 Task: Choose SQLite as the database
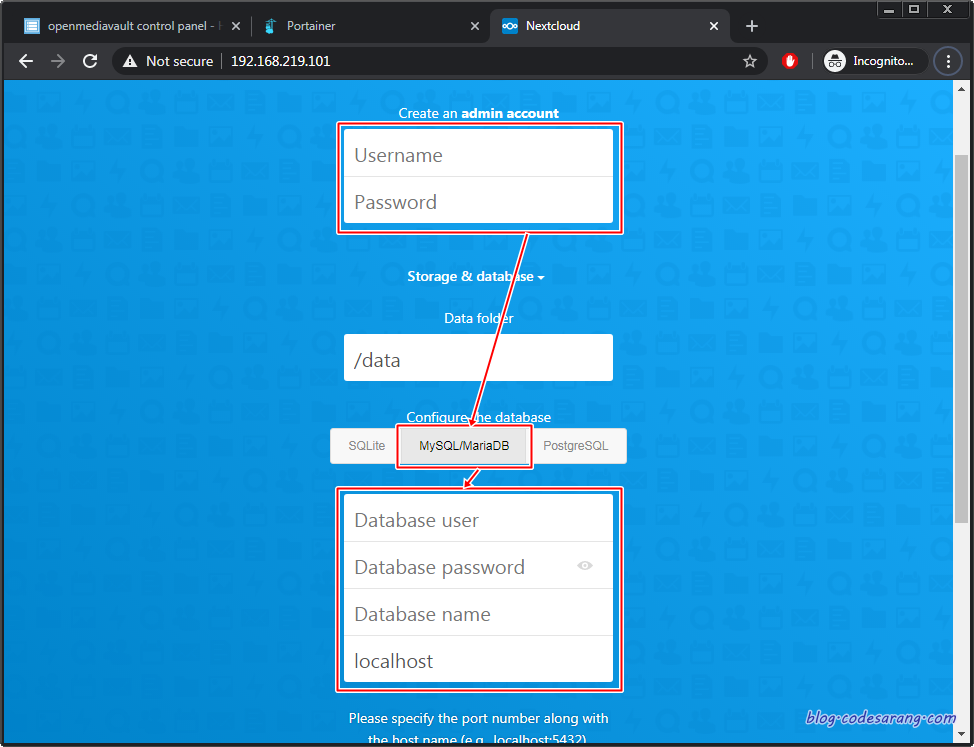click(366, 446)
